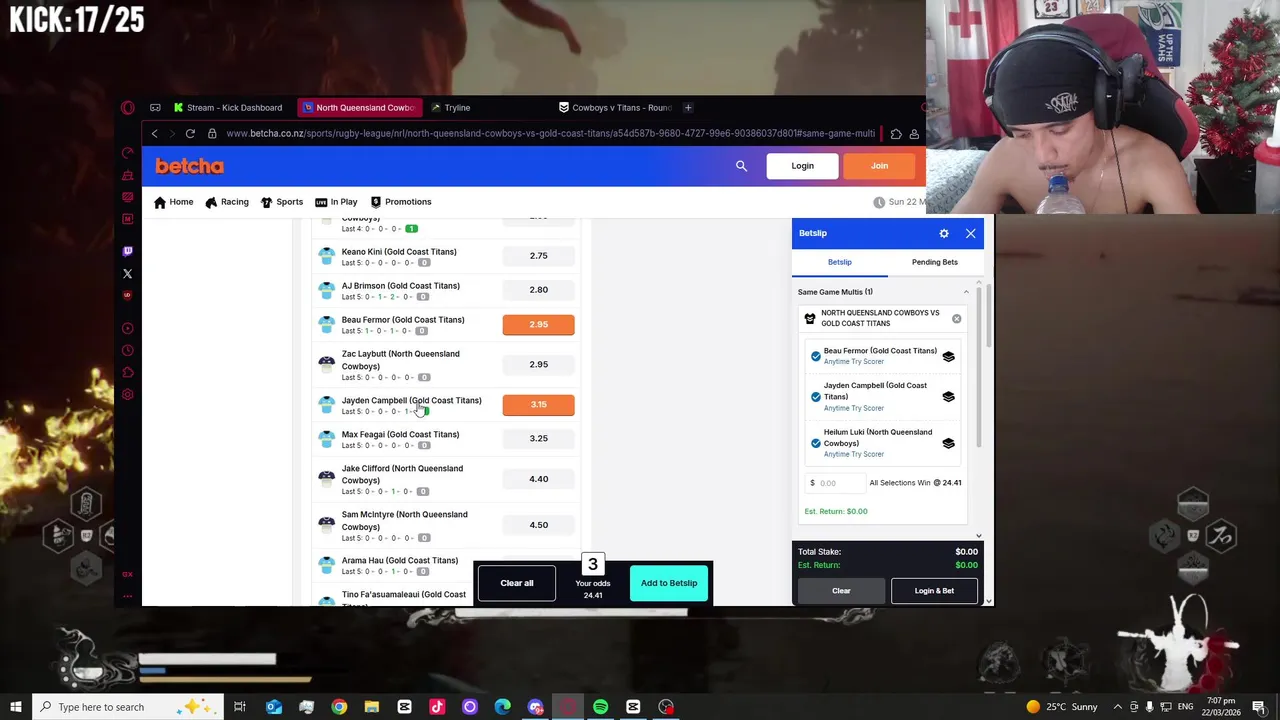Open Spotify from the taskbar
This screenshot has width=1280, height=720.
click(x=600, y=707)
